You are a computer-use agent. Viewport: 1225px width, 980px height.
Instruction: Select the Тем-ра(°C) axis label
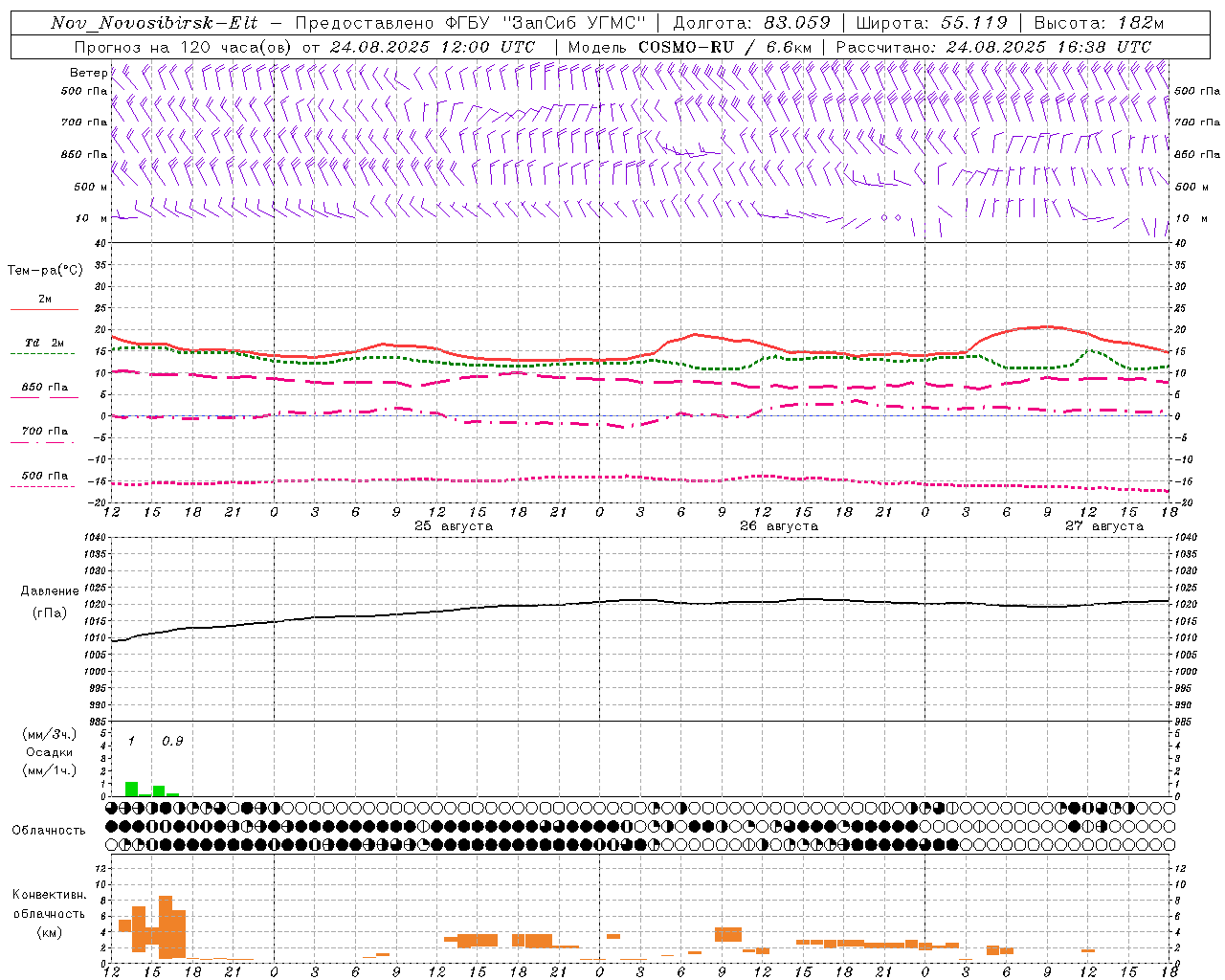point(45,271)
